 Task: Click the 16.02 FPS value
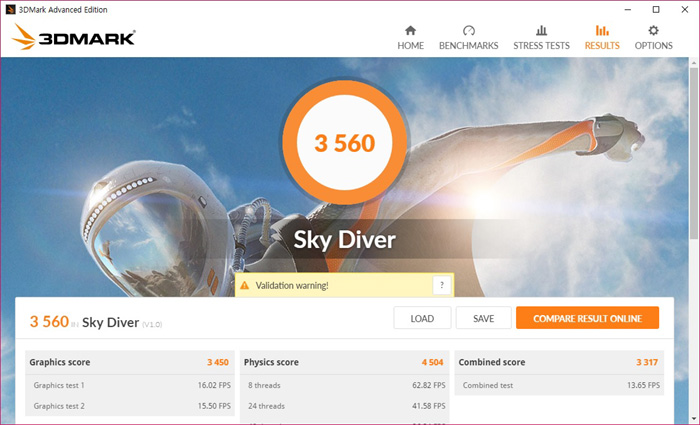pyautogui.click(x=214, y=385)
